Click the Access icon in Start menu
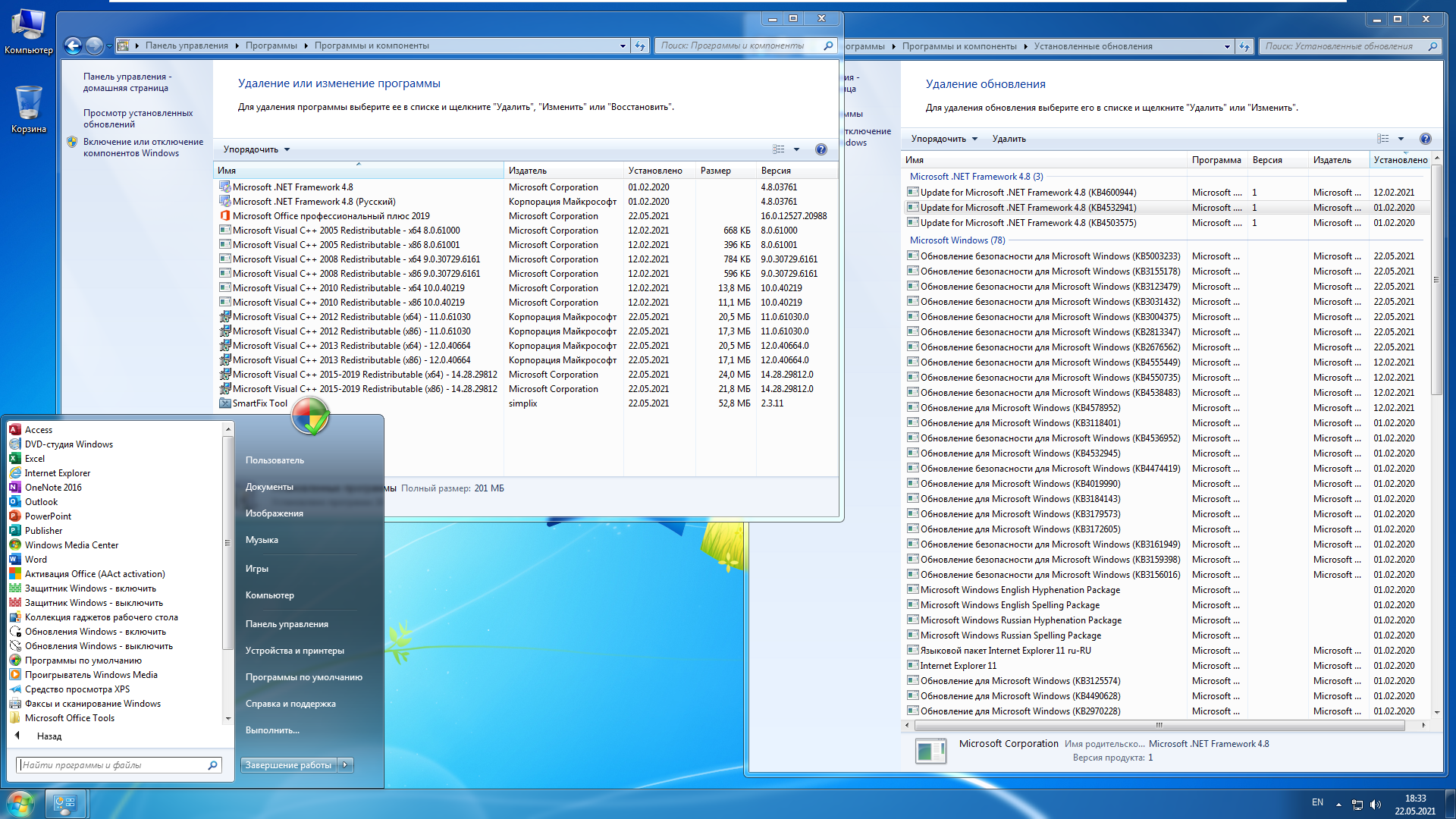This screenshot has height=819, width=1456. [x=14, y=430]
